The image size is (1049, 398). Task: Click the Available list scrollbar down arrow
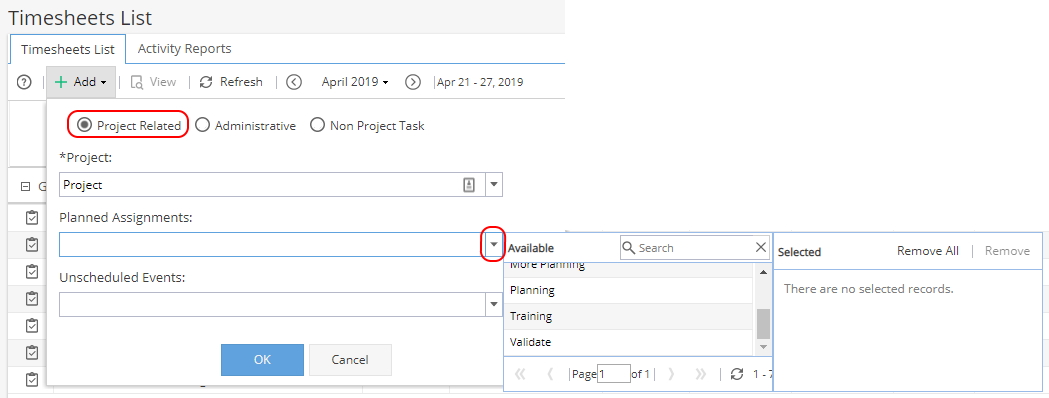(x=763, y=347)
